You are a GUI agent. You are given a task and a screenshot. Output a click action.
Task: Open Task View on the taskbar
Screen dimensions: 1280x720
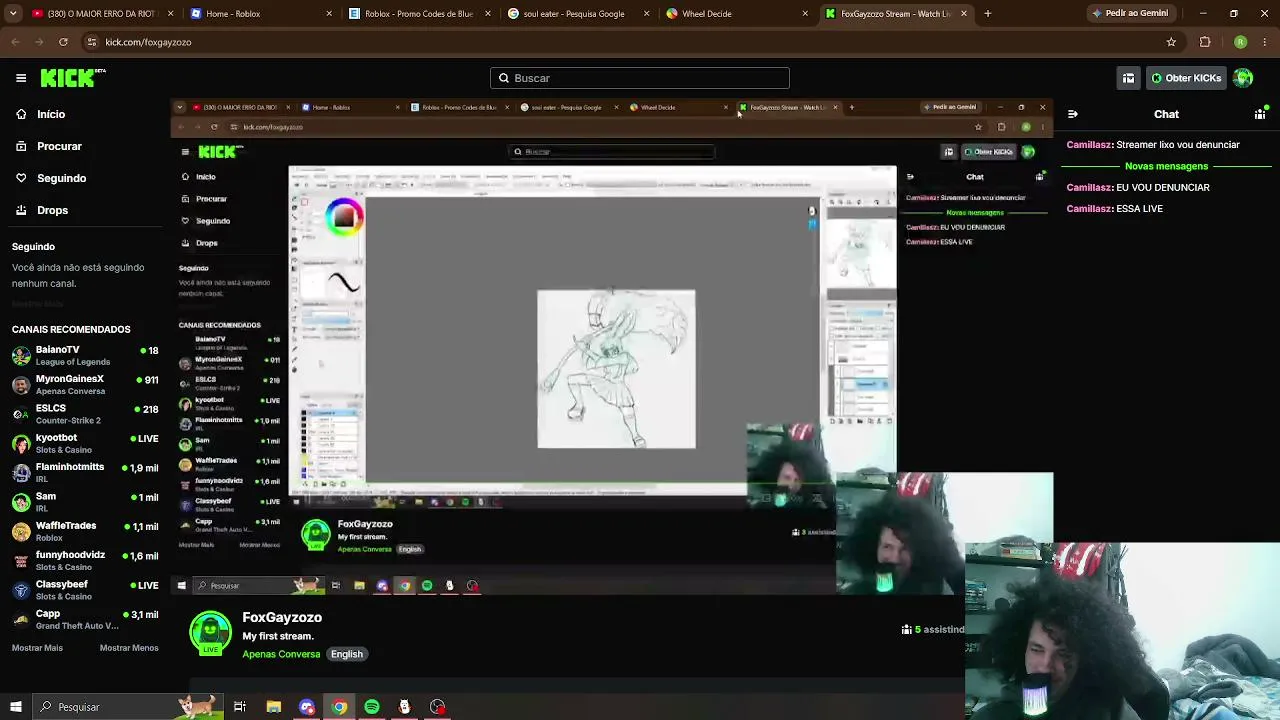(x=240, y=707)
